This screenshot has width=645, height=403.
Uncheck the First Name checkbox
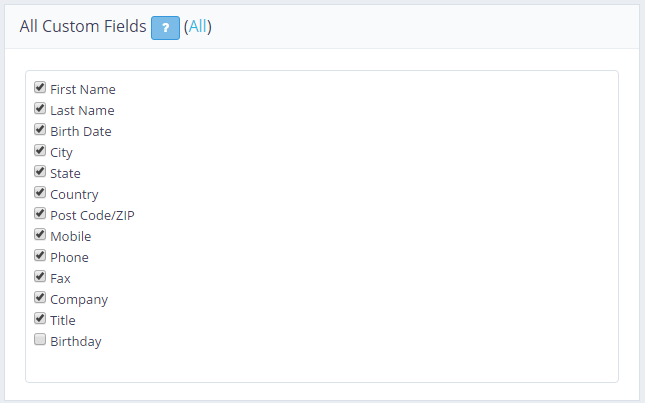point(40,88)
